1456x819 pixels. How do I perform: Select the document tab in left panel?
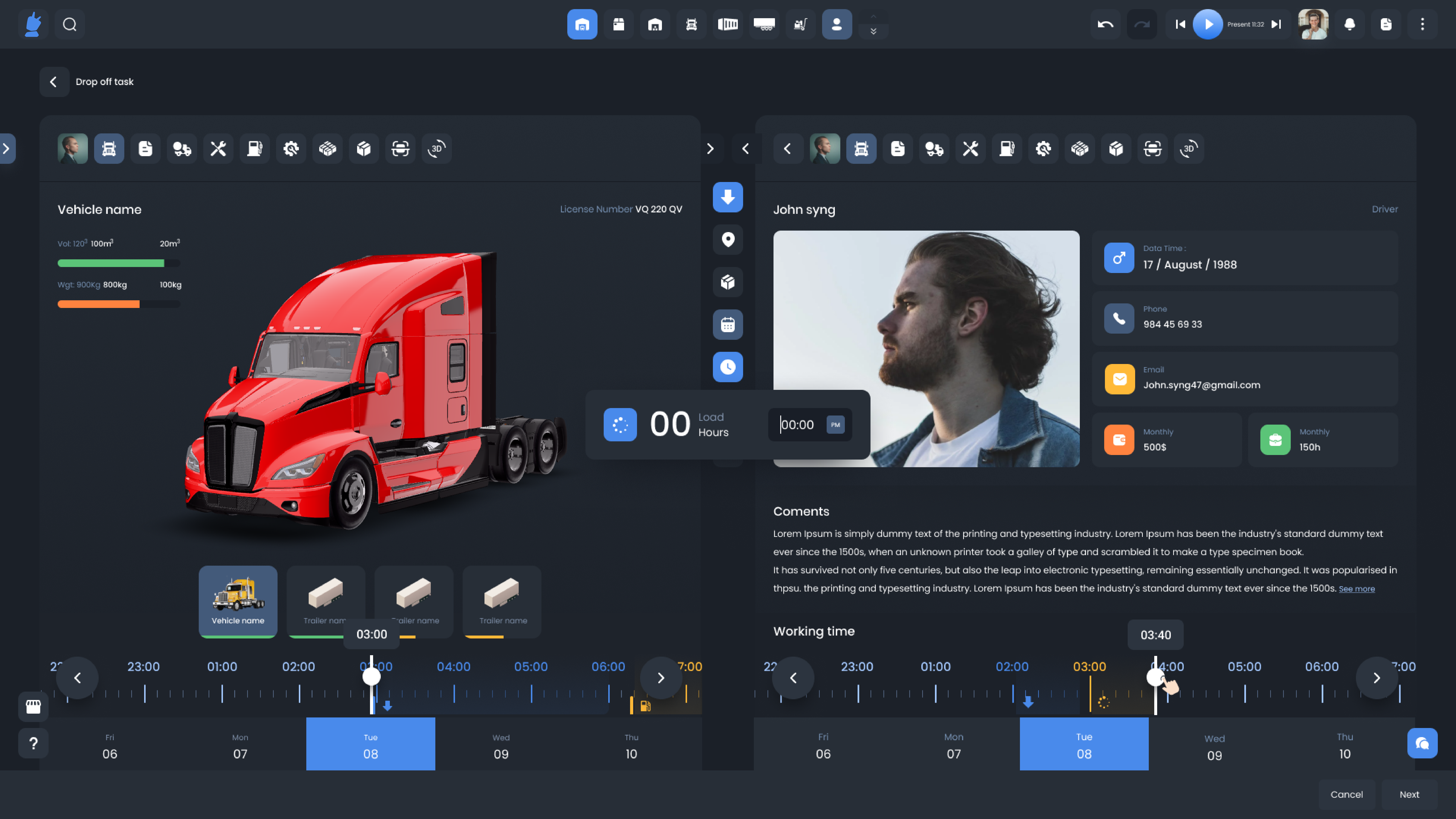[x=145, y=149]
